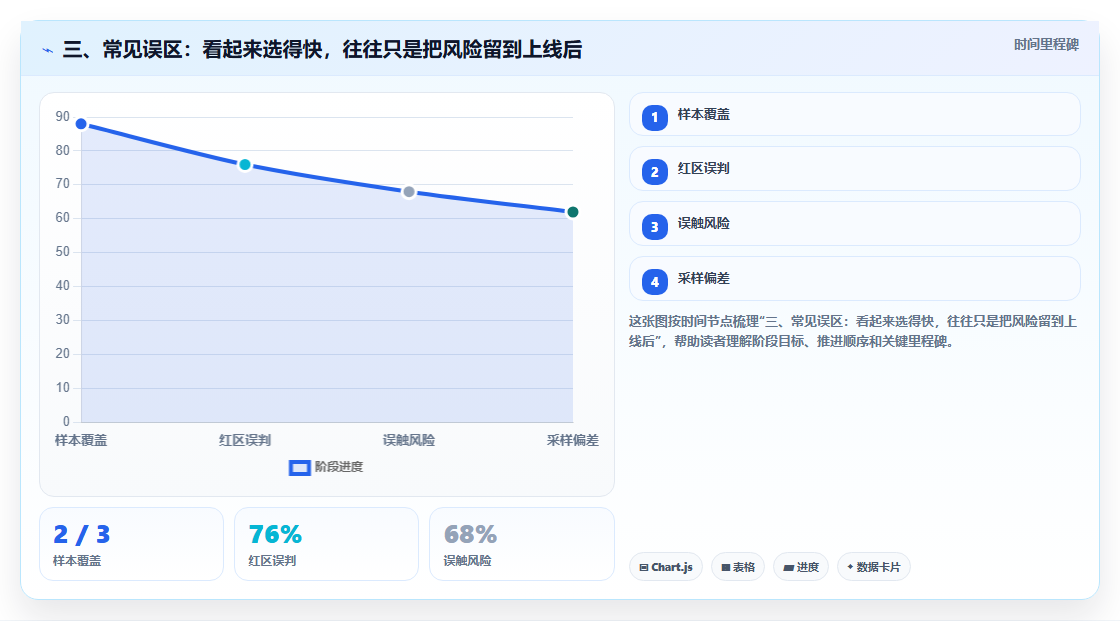
Task: Open the 红区误判 list item
Action: coord(854,169)
